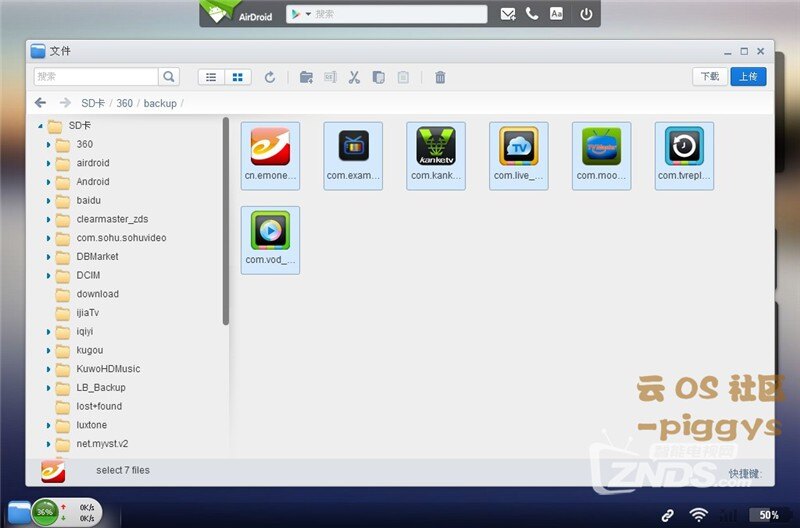Focus the Files window search field
Viewport: 800px width, 528px height.
point(96,77)
